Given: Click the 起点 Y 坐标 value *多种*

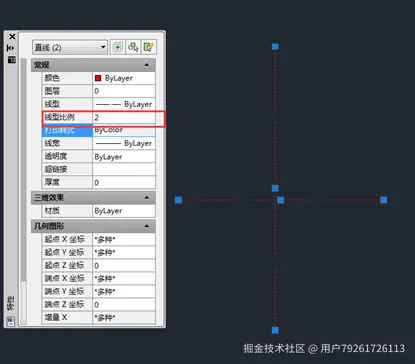Looking at the screenshot, I should click(x=124, y=252).
